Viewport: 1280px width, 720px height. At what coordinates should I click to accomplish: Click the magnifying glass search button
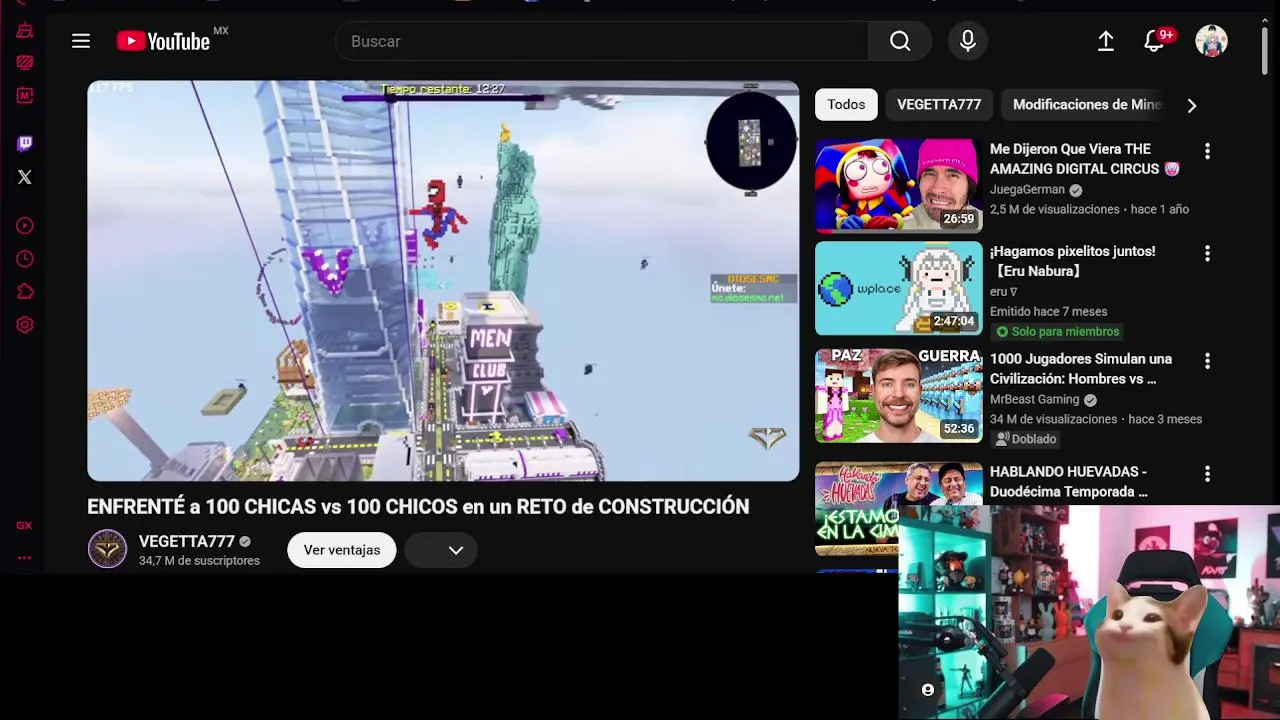[900, 41]
